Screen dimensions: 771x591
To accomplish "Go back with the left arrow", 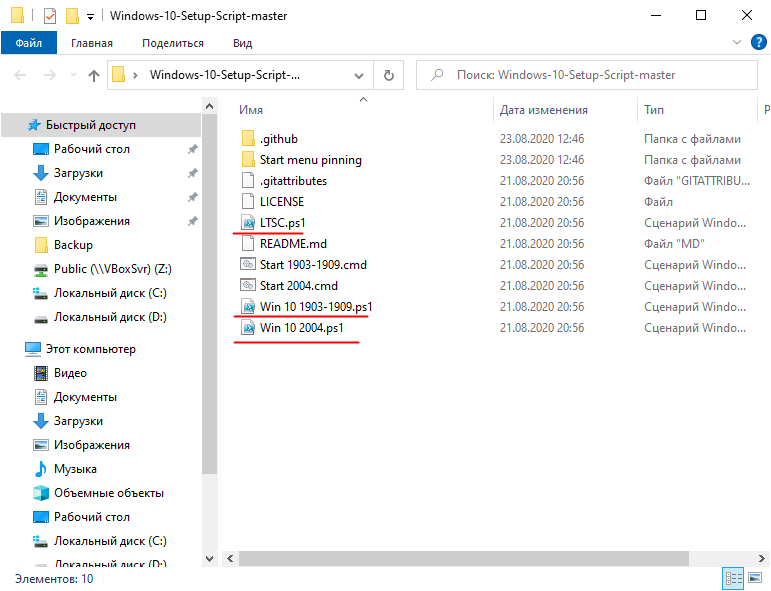I will [x=20, y=75].
